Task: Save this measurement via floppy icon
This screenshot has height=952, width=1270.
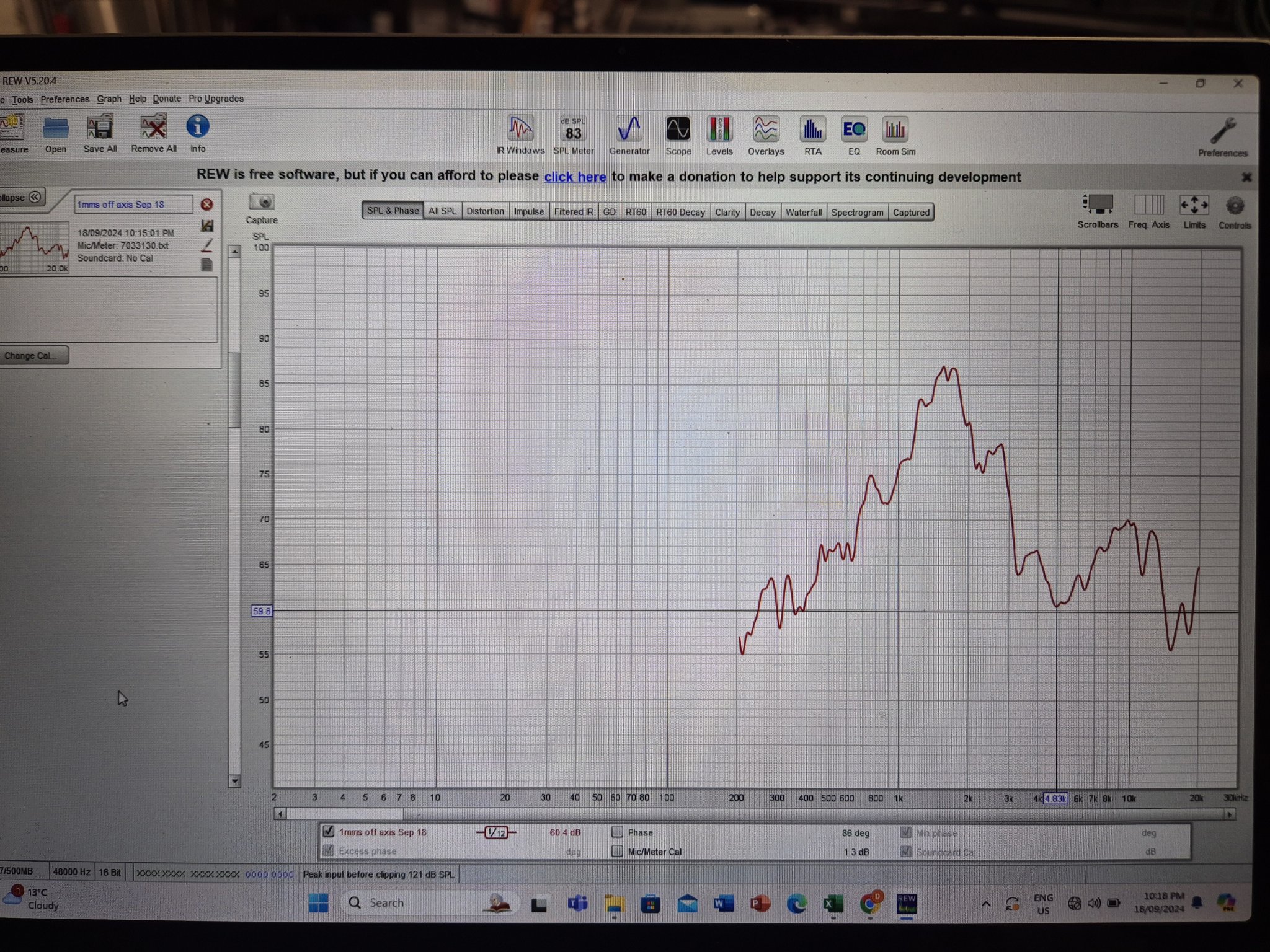Action: click(x=207, y=226)
